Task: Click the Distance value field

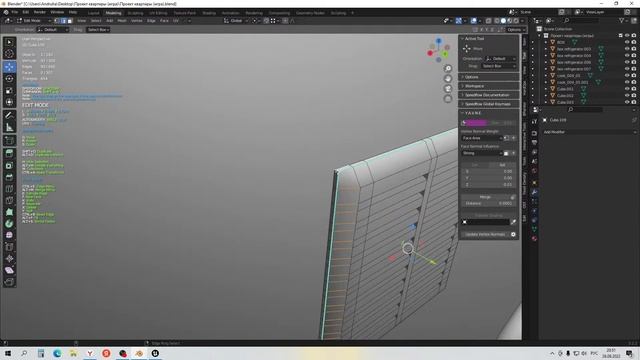Action: (489, 203)
